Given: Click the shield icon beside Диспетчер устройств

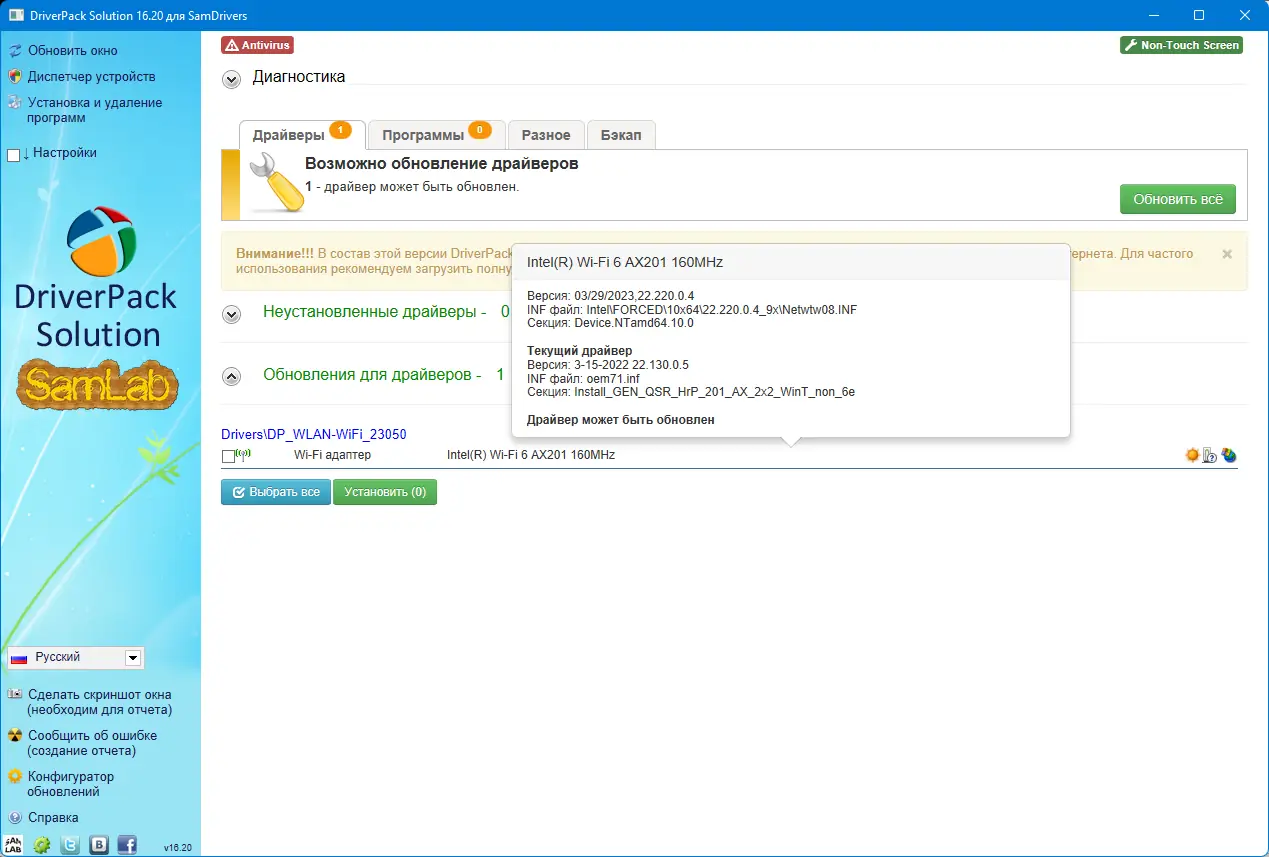Looking at the screenshot, I should pyautogui.click(x=14, y=76).
